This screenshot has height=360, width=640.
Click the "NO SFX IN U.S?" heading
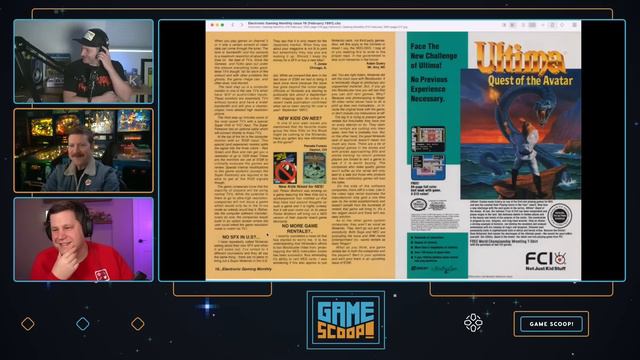[x=240, y=237]
